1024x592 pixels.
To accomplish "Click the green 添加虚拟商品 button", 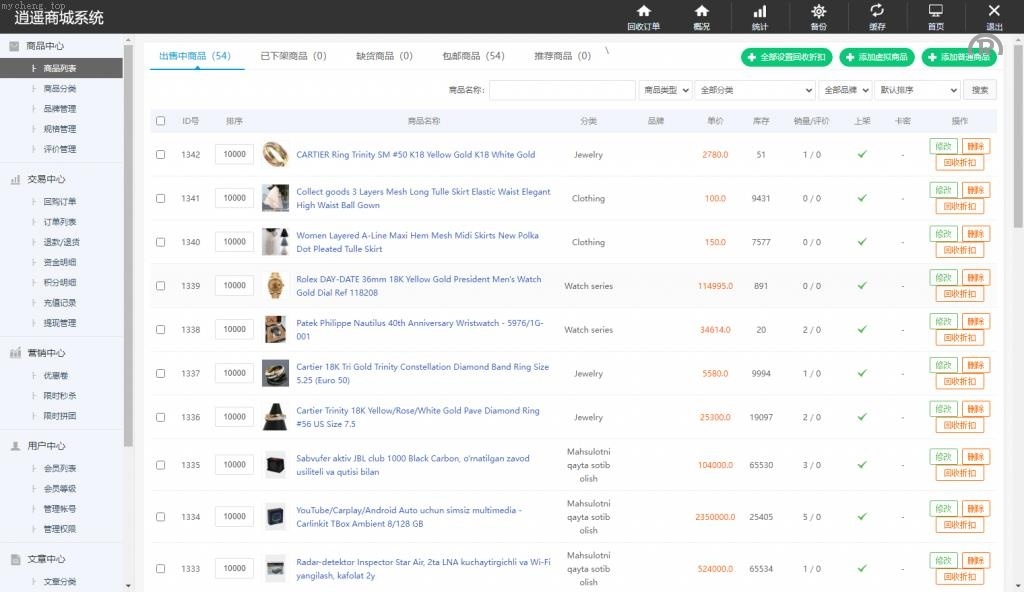I will (877, 58).
